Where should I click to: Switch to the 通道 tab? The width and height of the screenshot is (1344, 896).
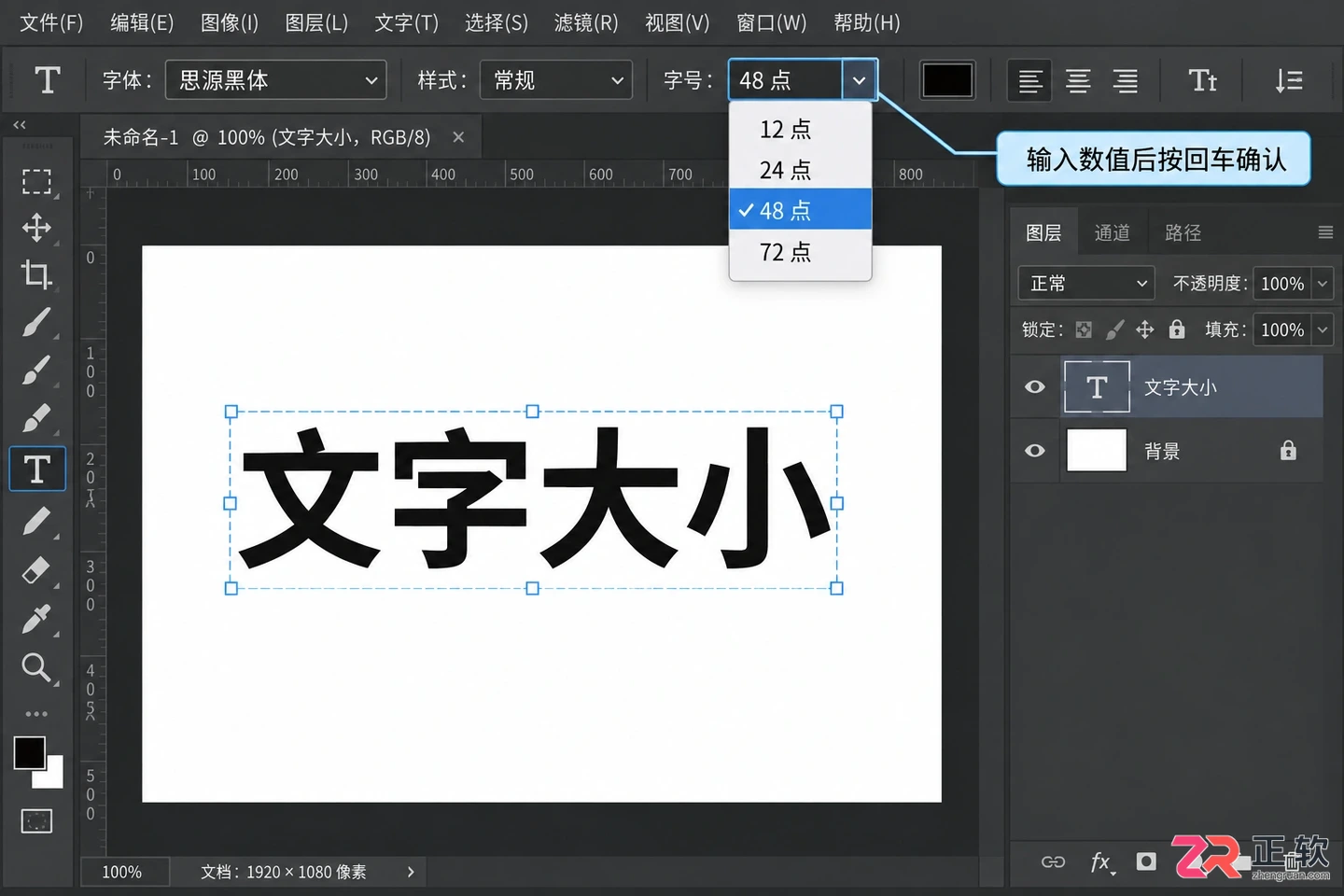(x=1112, y=232)
